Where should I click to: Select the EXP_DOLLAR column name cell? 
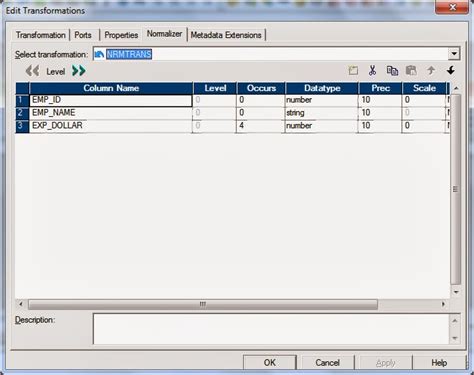click(111, 126)
